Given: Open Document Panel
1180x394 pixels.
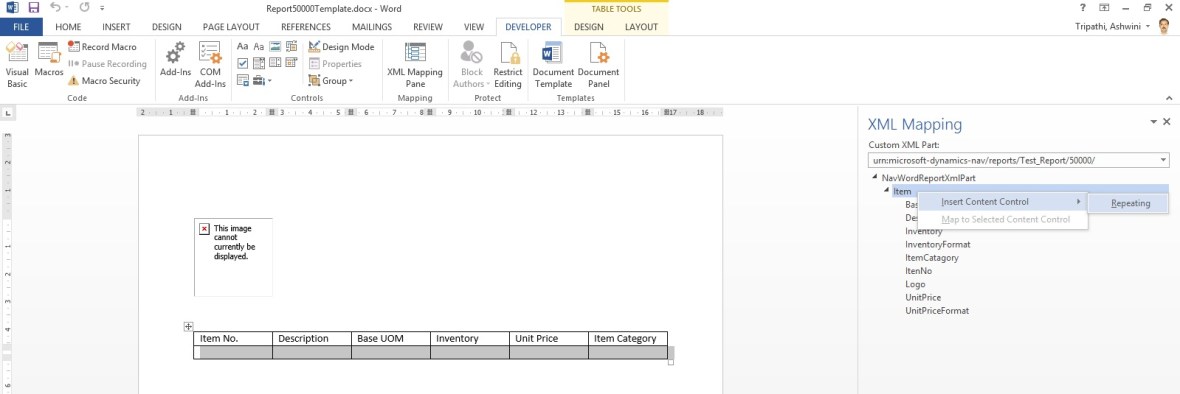Looking at the screenshot, I should click(598, 65).
